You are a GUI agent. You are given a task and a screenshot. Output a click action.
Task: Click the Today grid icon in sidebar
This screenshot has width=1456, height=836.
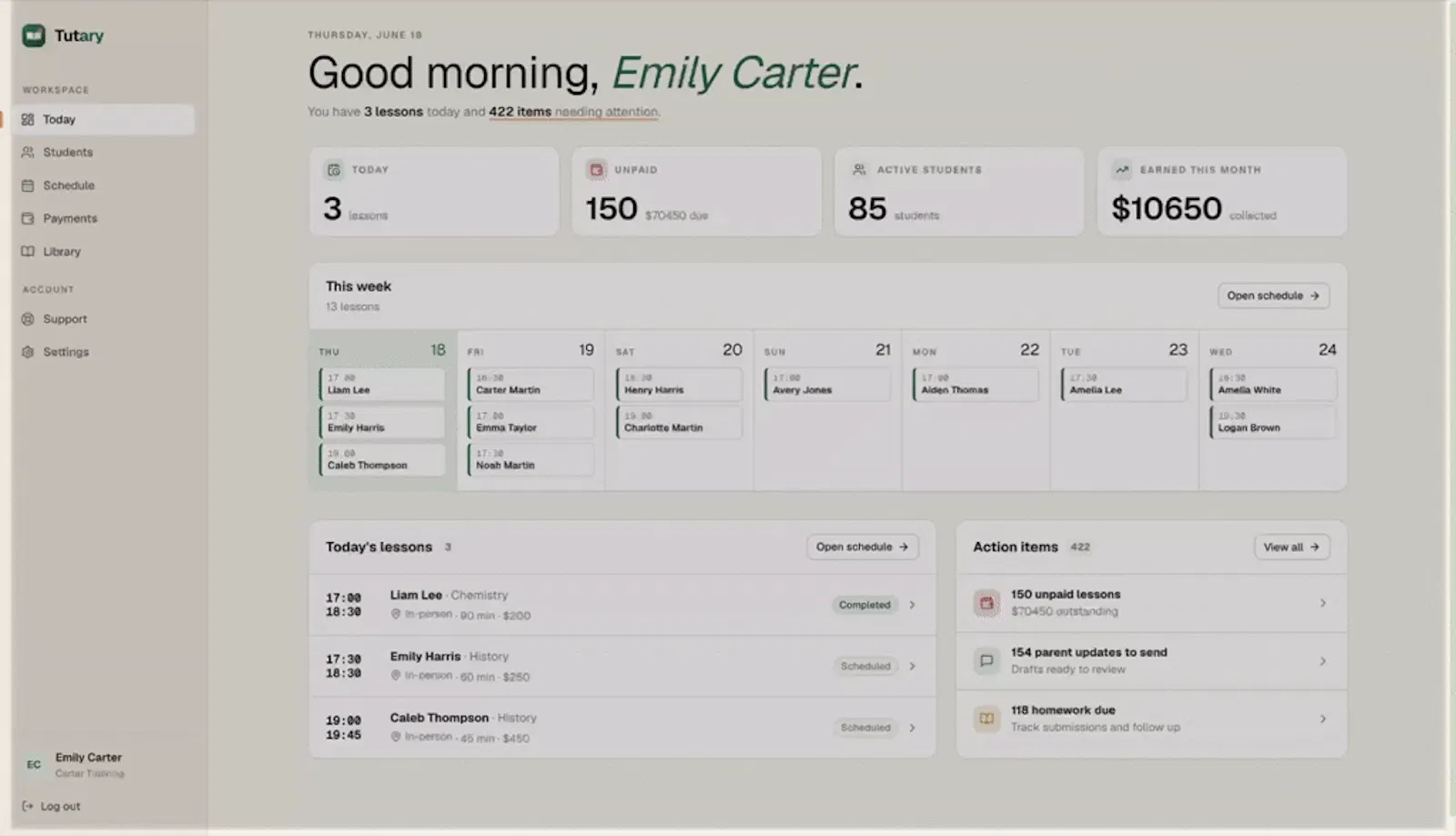pos(28,119)
